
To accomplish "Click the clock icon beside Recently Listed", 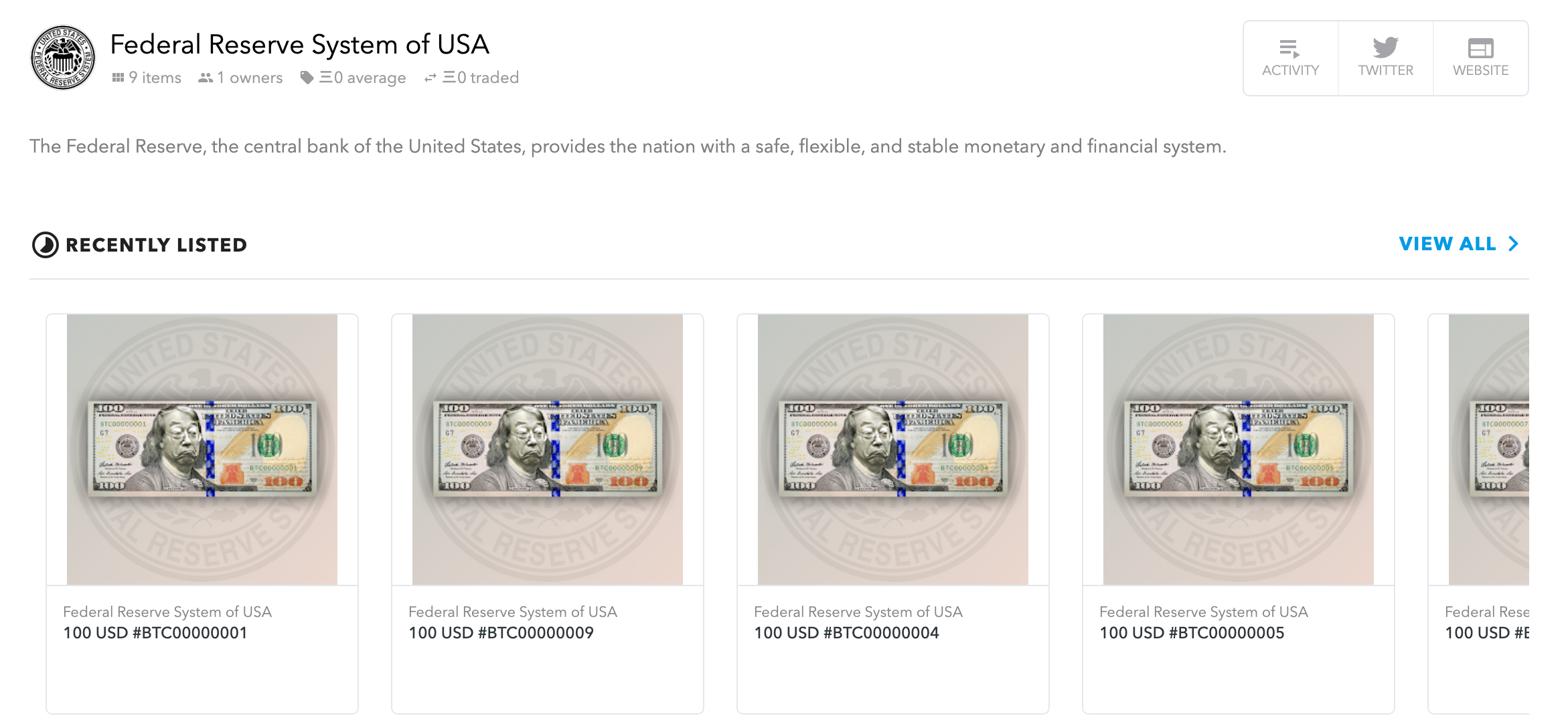I will 46,245.
